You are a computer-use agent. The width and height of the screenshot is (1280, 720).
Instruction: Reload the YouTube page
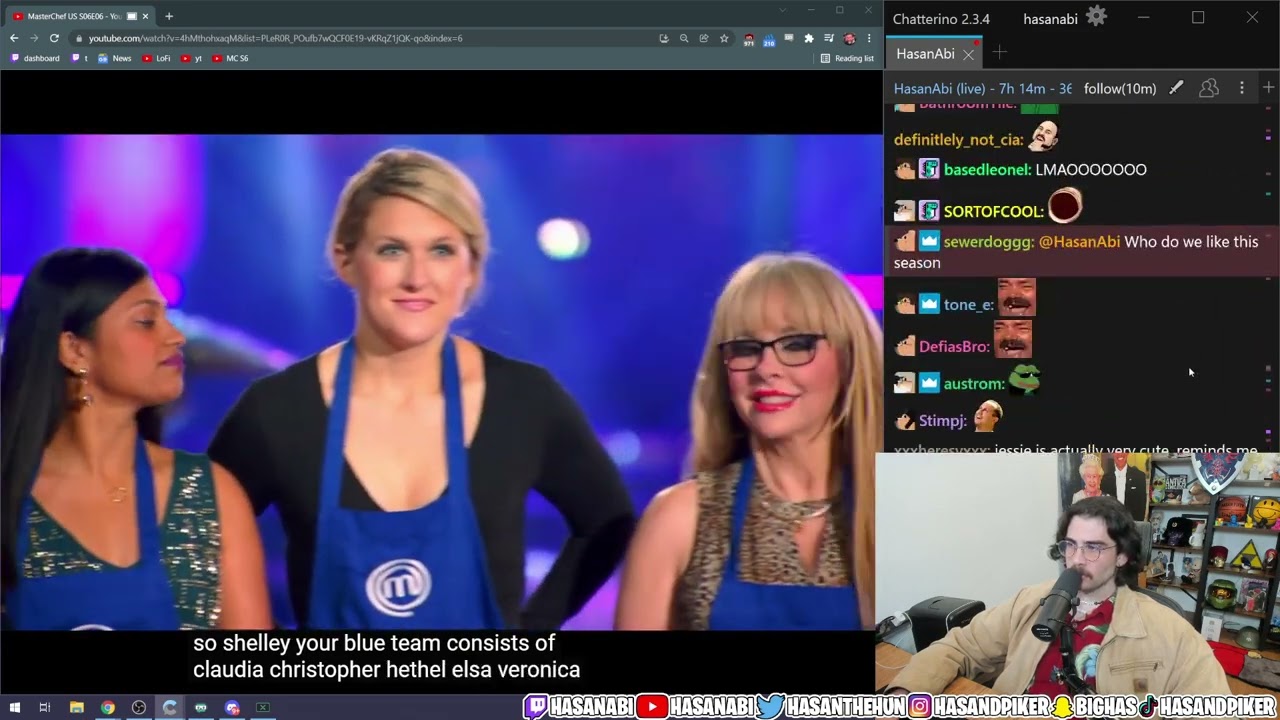tap(54, 38)
